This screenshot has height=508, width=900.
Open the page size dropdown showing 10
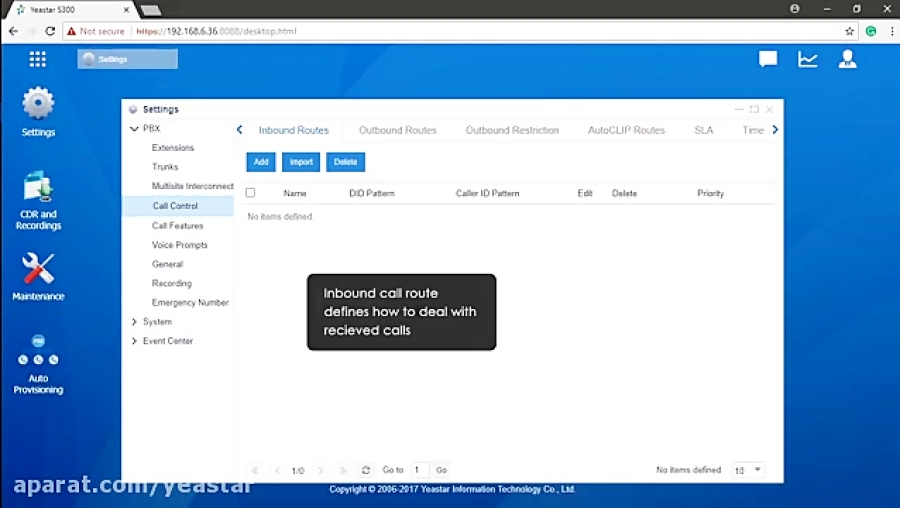point(748,470)
